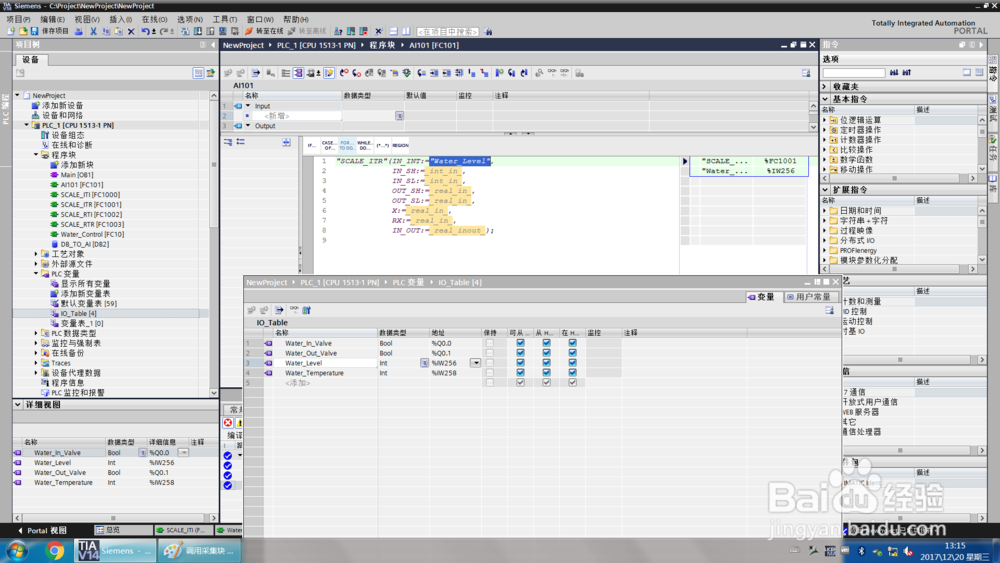1000x563 pixels.
Task: Click the project search input field
Action: (x=448, y=31)
